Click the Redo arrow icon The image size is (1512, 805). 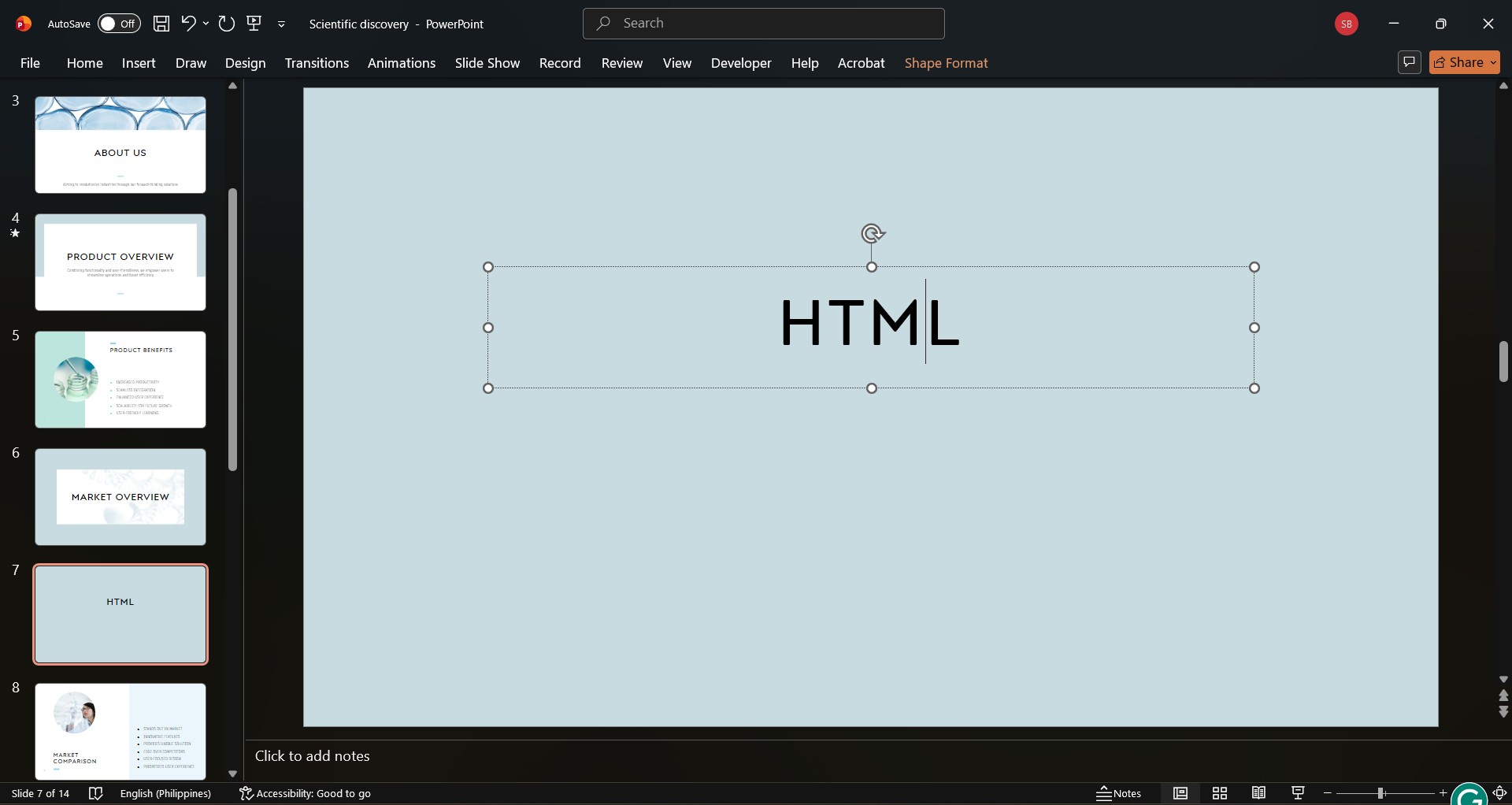pos(227,24)
